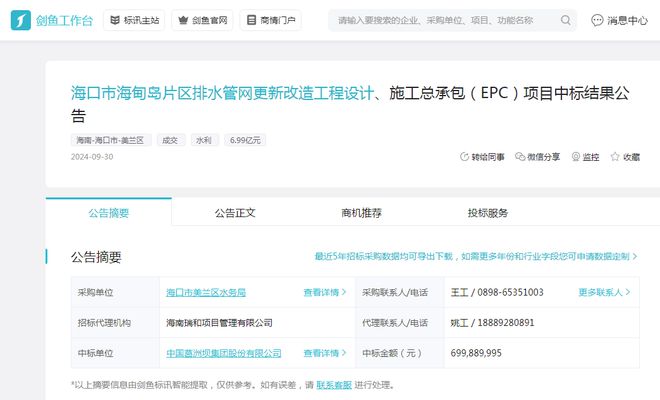Screen dimensions: 660x400
Task: Click the 转给同事 forward icon
Action: pos(464,157)
